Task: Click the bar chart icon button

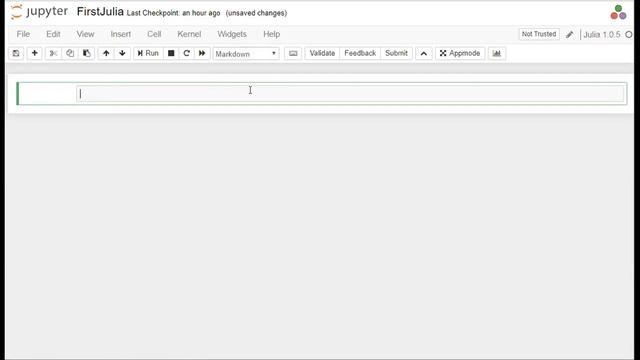Action: (x=497, y=53)
